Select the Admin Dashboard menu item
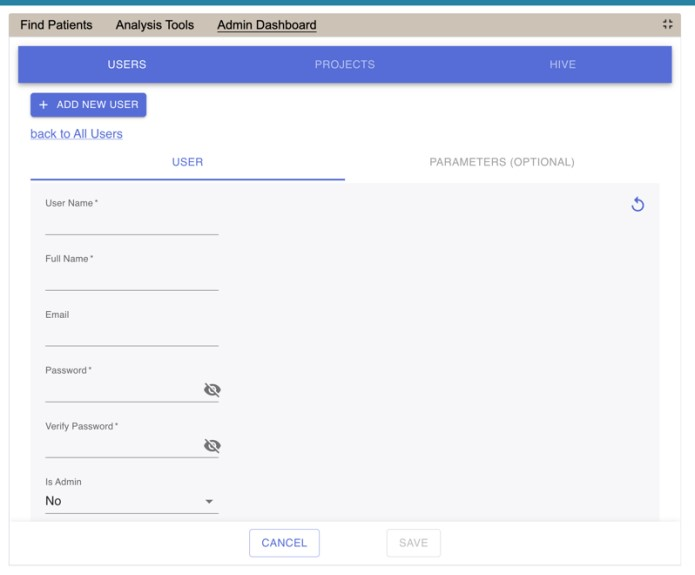The width and height of the screenshot is (695, 575). [x=266, y=25]
